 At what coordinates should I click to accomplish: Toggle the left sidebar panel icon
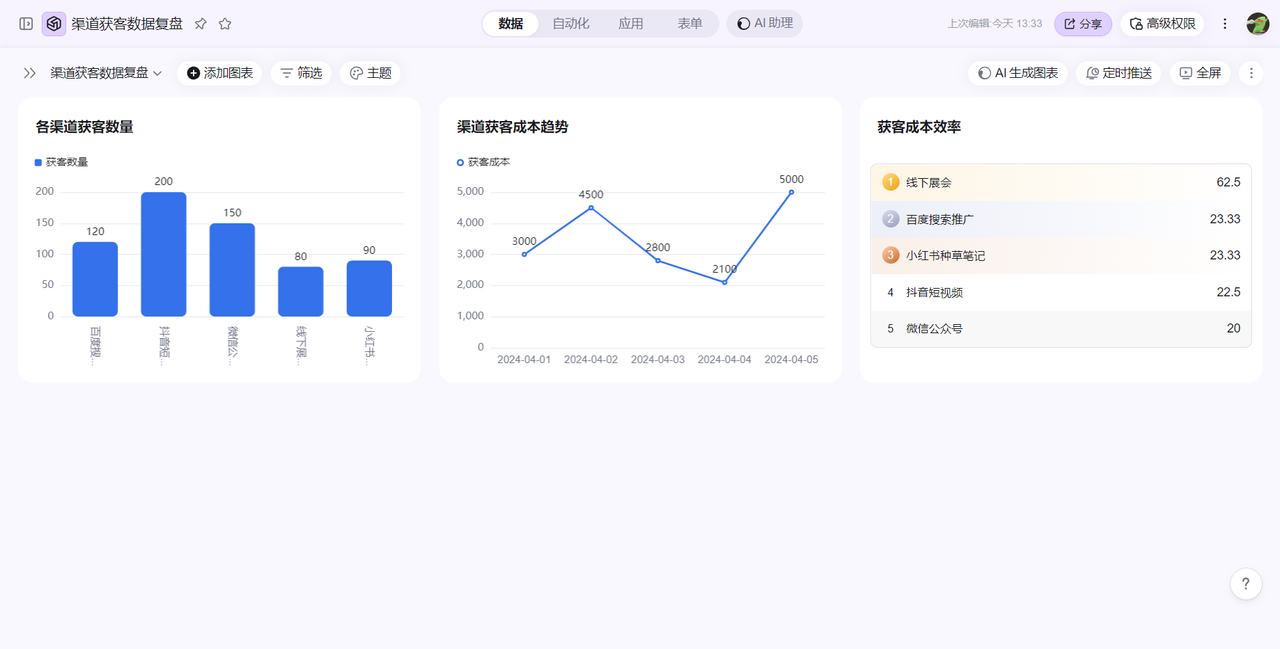(26, 23)
